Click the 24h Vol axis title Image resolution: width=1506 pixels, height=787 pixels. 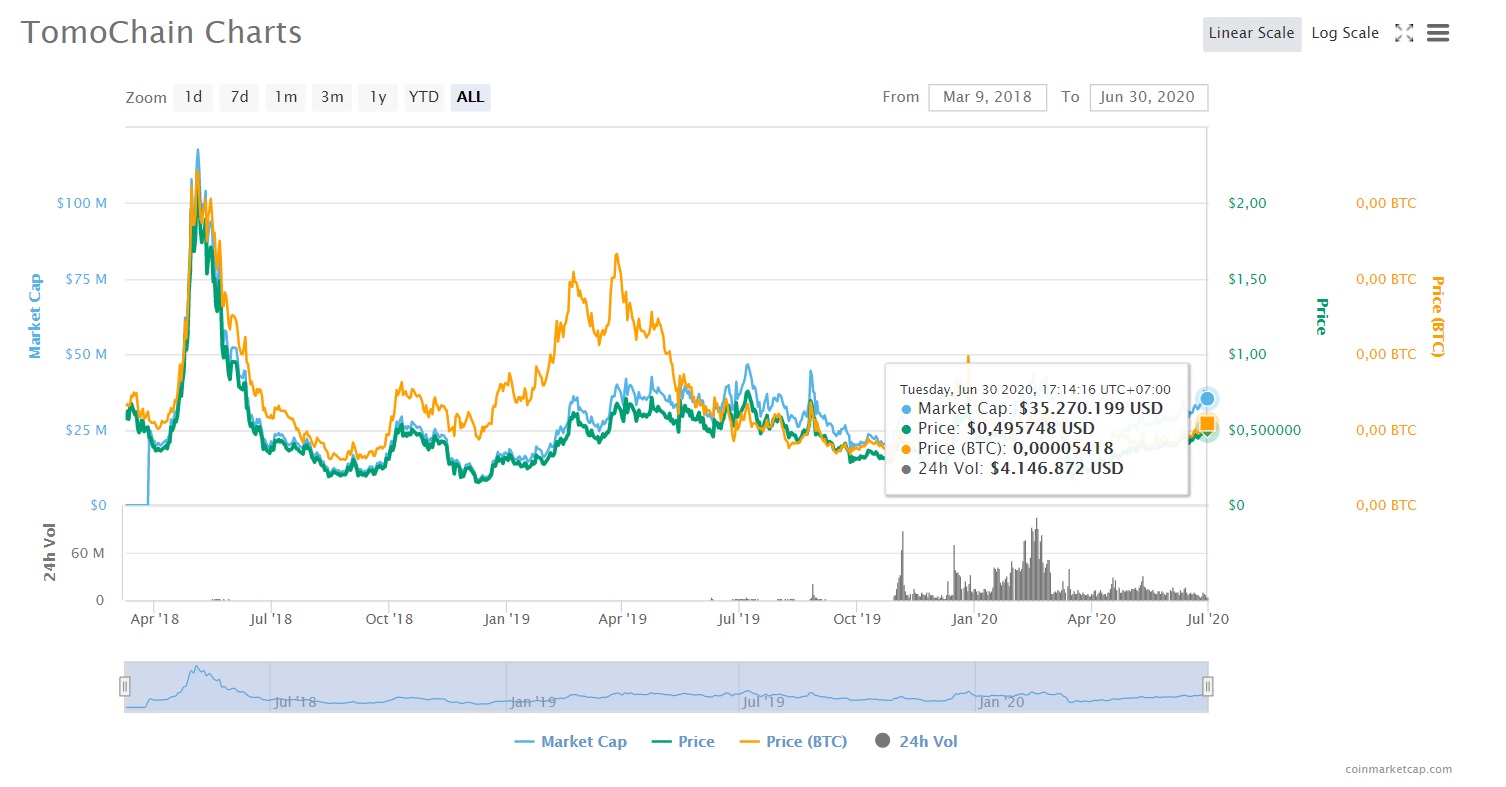pyautogui.click(x=49, y=553)
